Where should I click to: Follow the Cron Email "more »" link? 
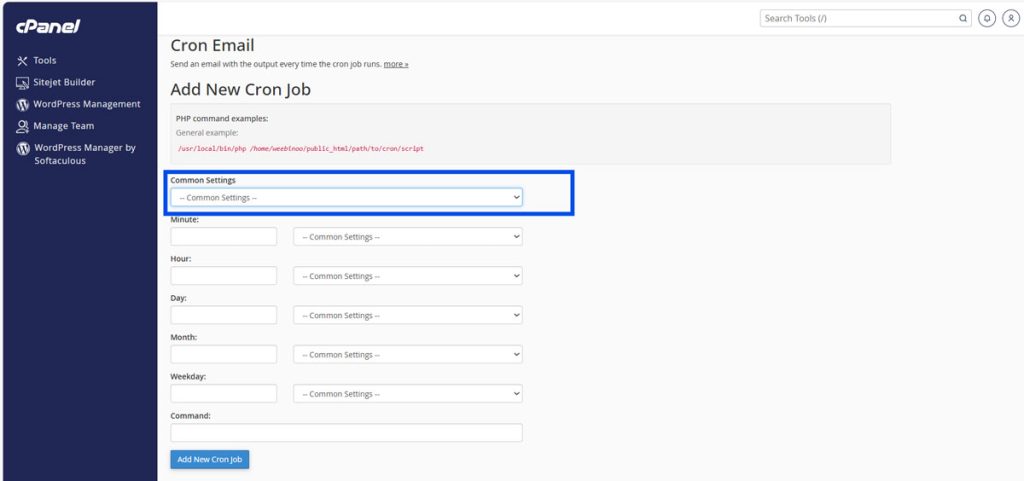click(x=396, y=64)
